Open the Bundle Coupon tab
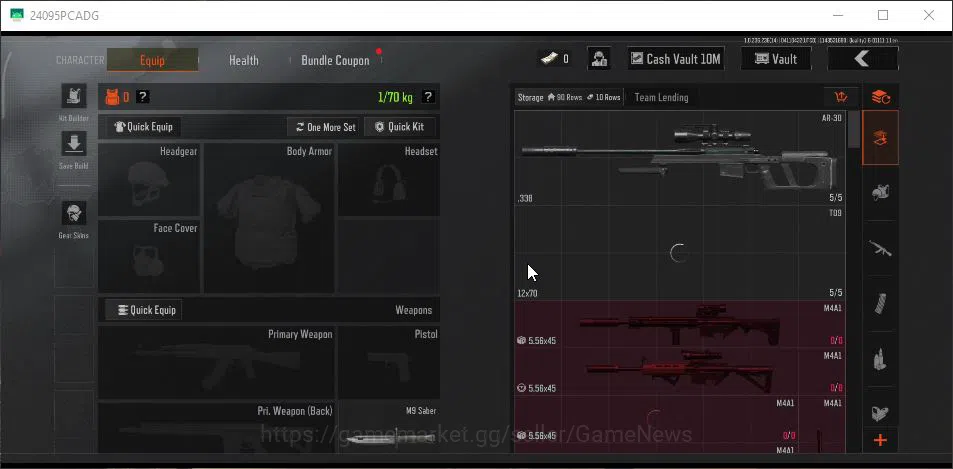The width and height of the screenshot is (953, 469). point(335,60)
